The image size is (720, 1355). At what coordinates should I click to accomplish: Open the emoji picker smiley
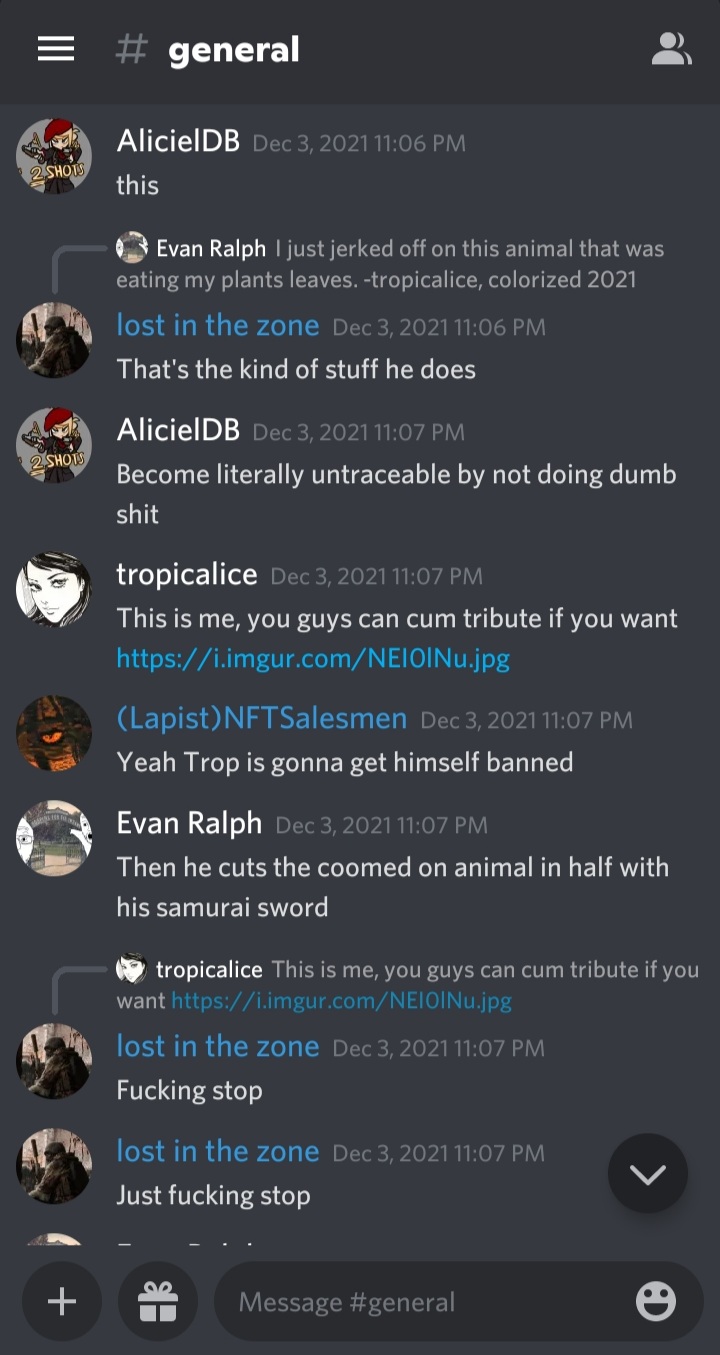656,1301
